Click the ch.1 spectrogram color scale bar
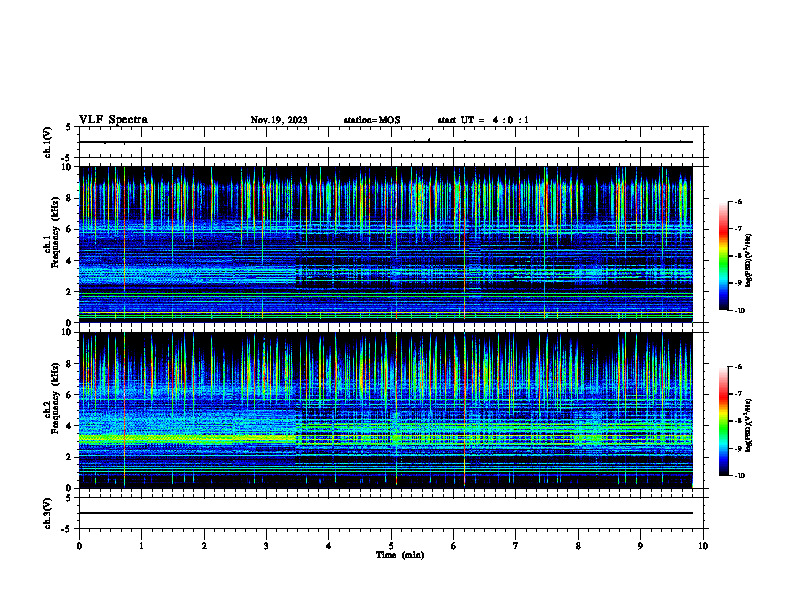792x612 pixels. pos(723,256)
